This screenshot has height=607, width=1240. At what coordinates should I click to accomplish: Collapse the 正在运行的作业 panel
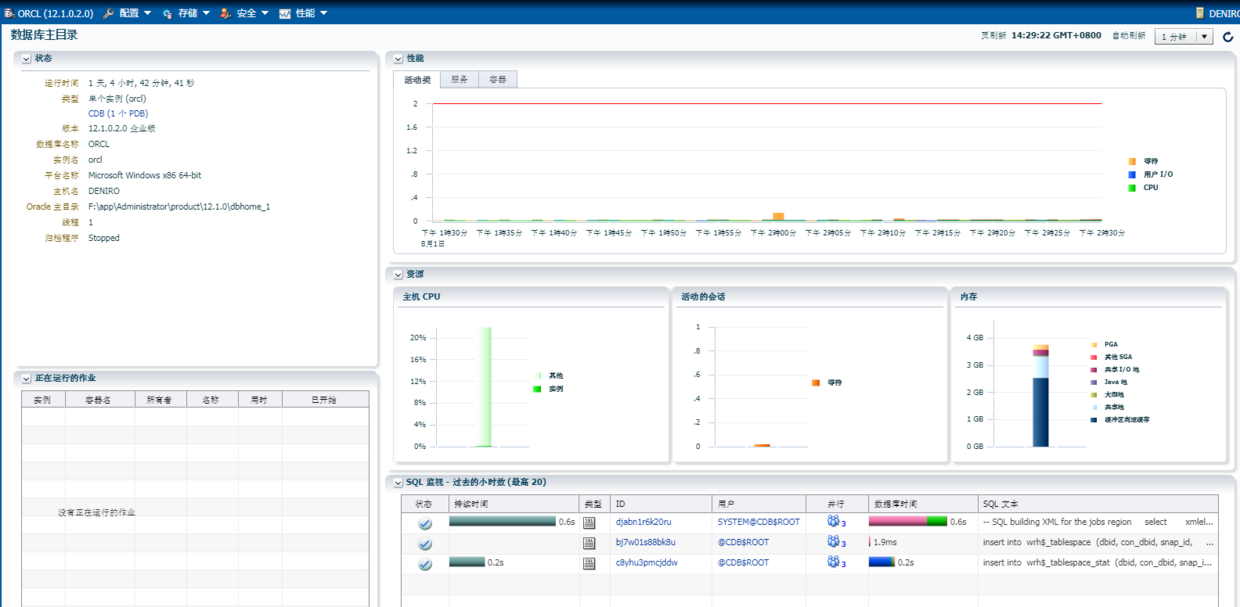(x=26, y=379)
